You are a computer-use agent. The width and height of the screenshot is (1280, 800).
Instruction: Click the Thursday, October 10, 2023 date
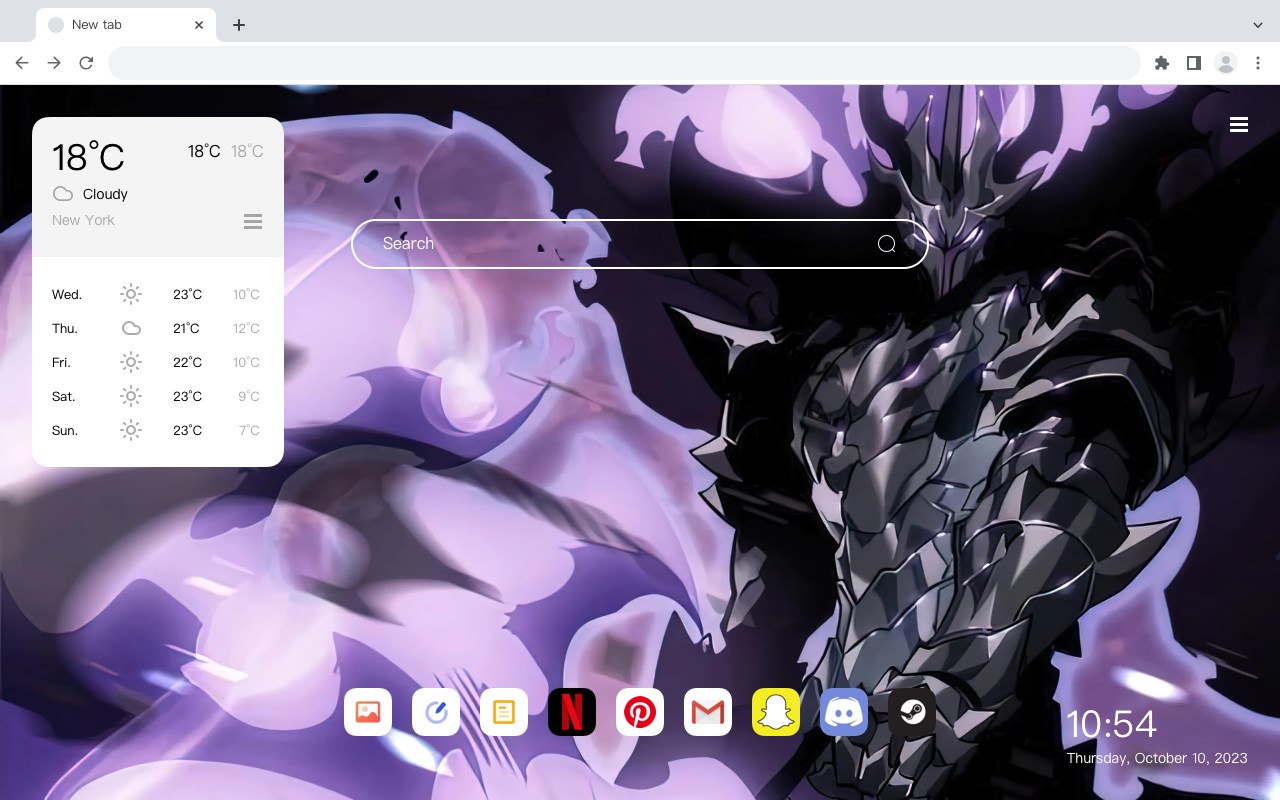point(1157,758)
